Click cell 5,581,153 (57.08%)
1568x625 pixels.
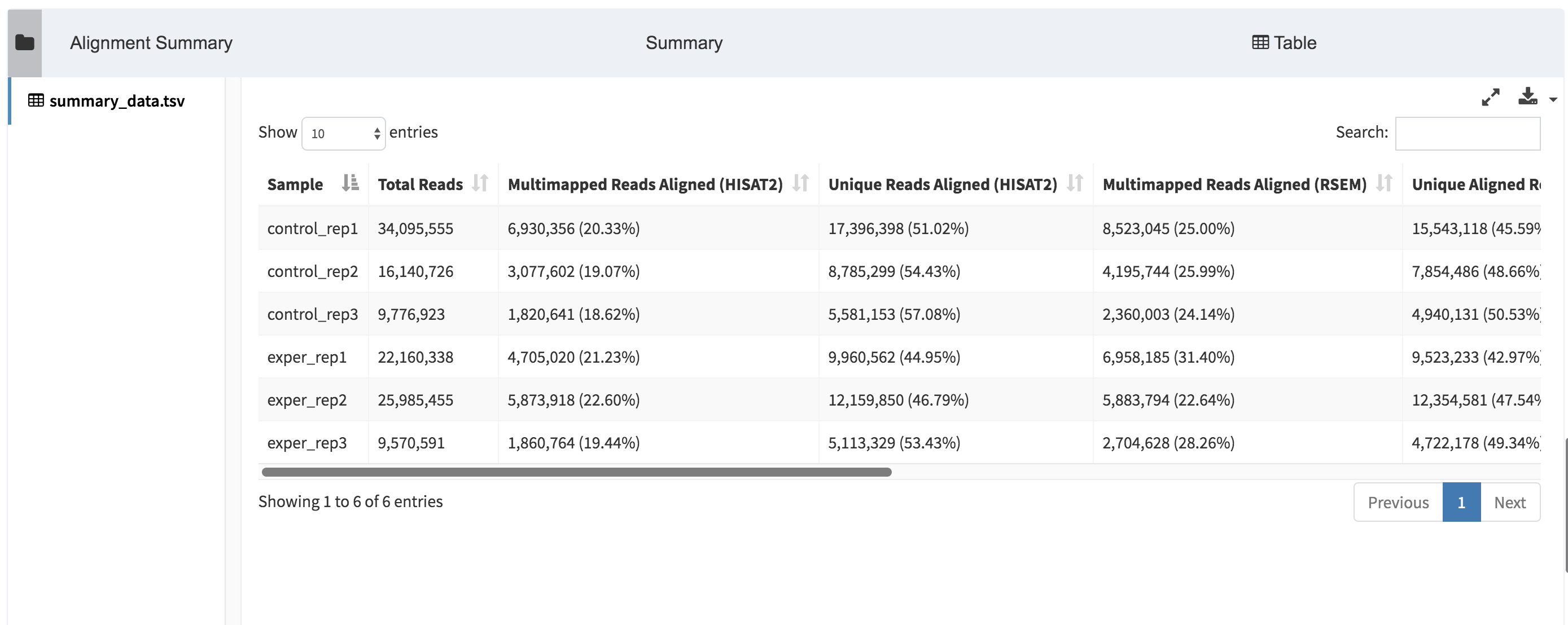[894, 314]
